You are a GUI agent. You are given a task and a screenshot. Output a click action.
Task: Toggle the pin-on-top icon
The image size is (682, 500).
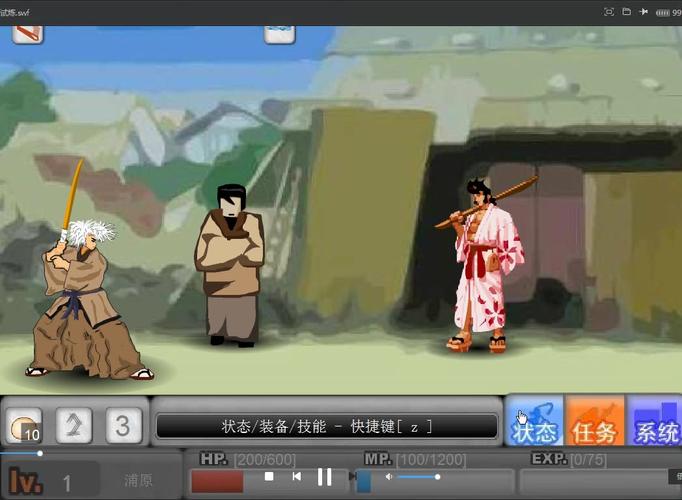point(643,12)
